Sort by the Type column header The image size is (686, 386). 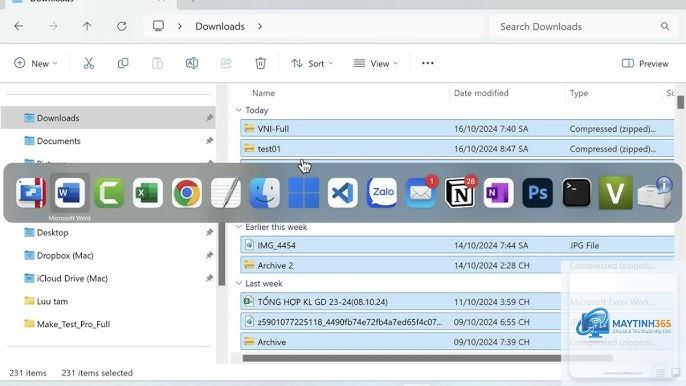(x=579, y=93)
